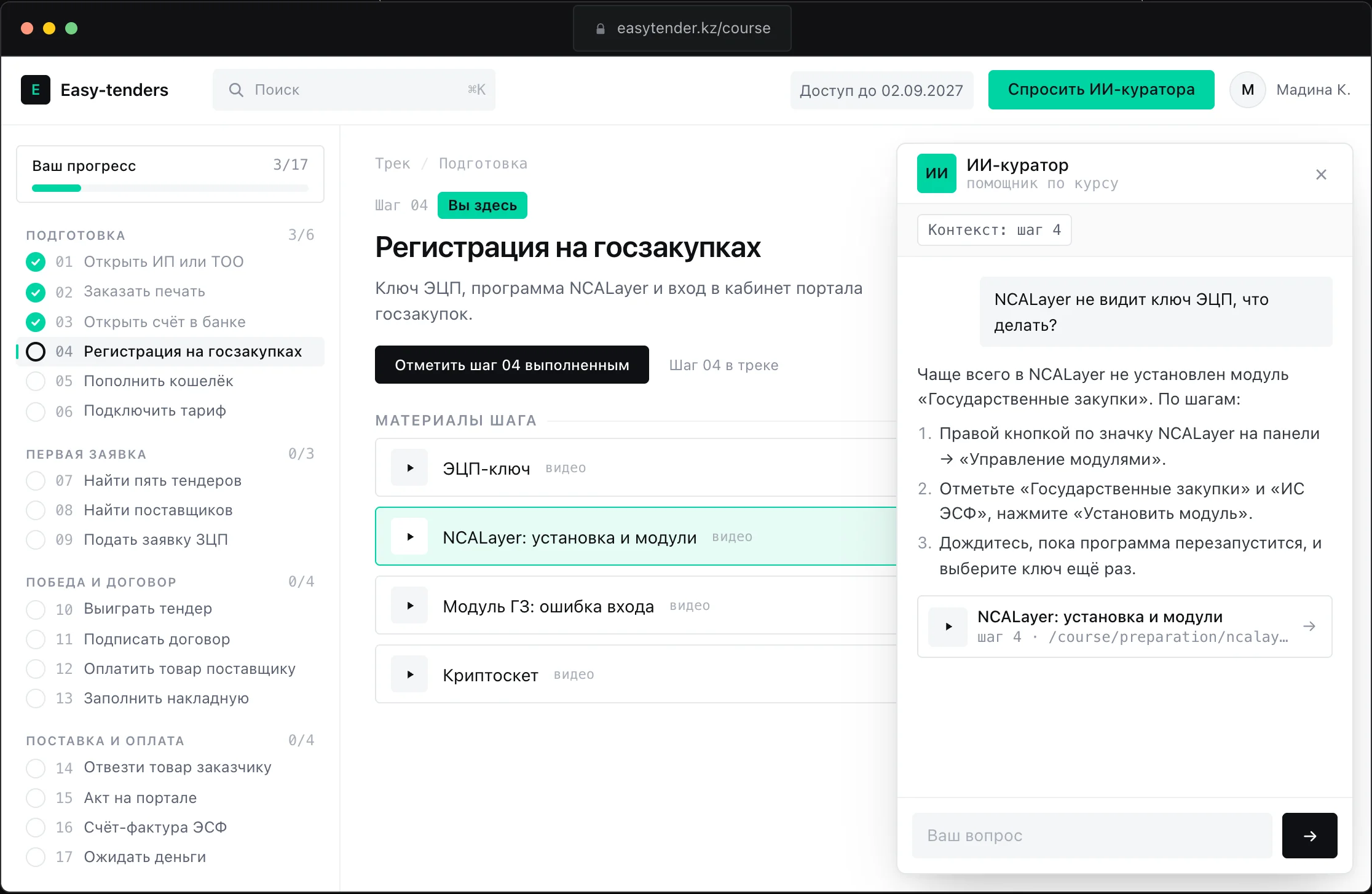
Task: Open the Подготовка breadcrumb
Action: 483,164
